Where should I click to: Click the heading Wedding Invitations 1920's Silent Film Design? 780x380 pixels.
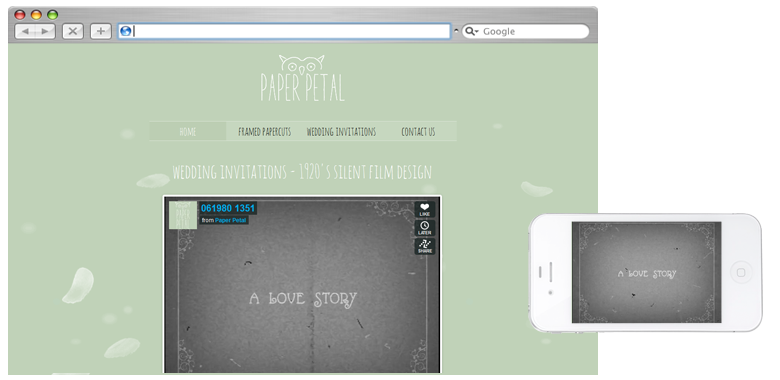[302, 172]
